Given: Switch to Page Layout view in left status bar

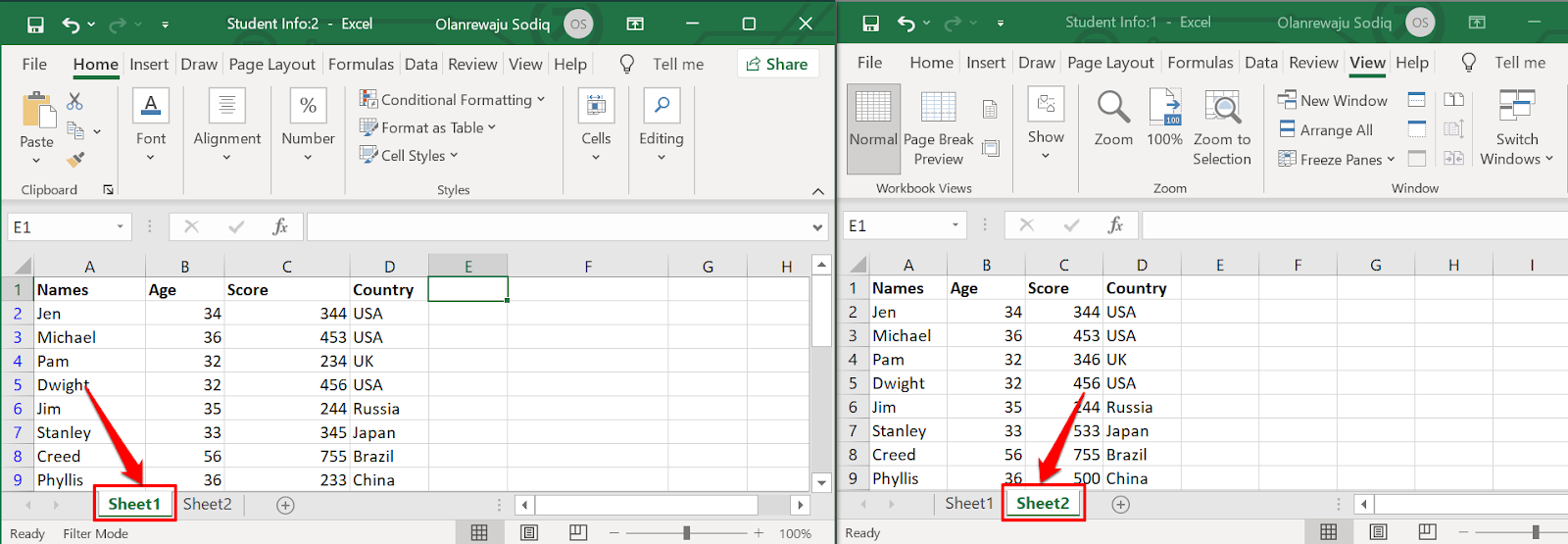Looking at the screenshot, I should pyautogui.click(x=529, y=533).
